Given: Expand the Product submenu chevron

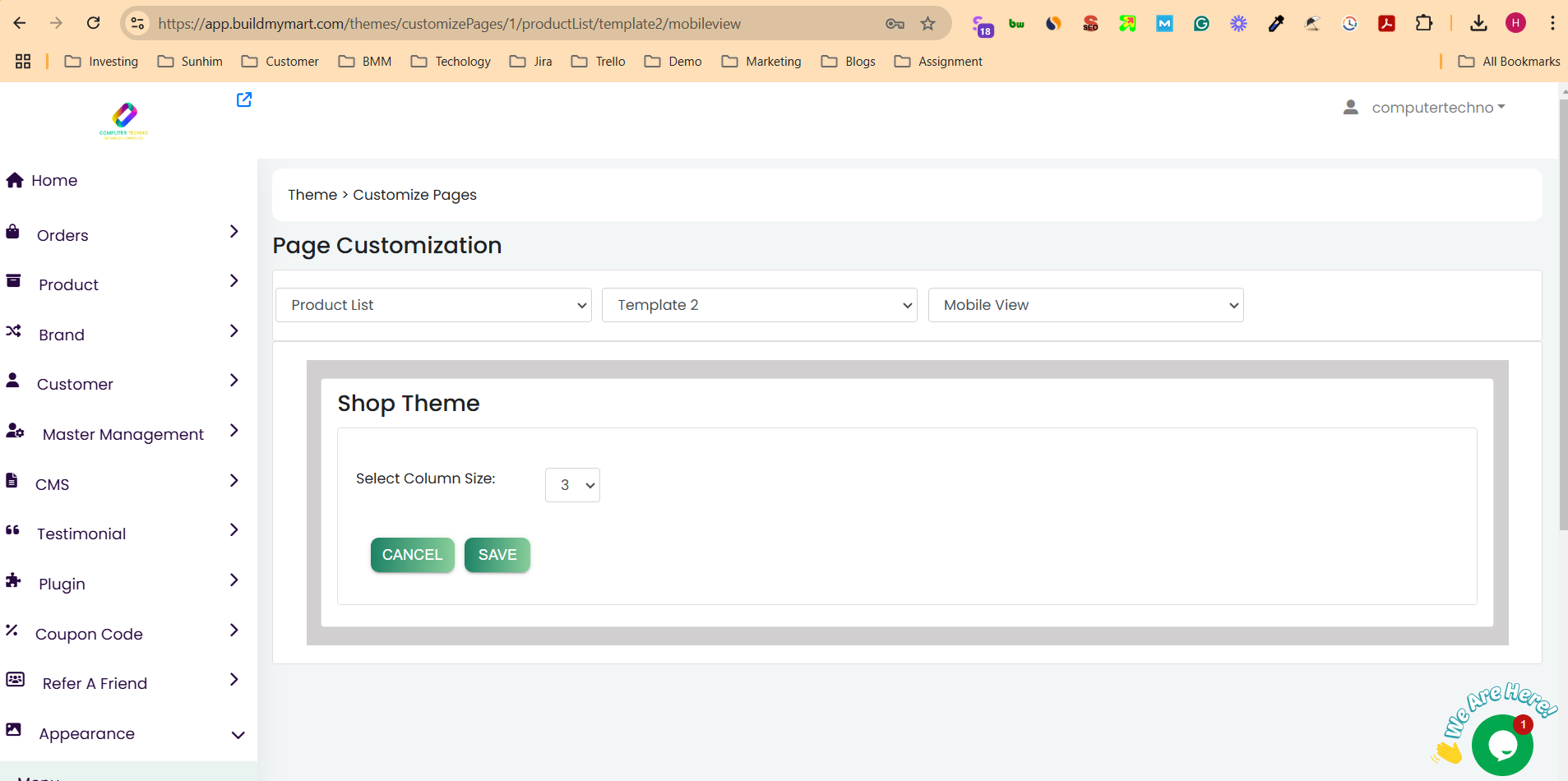Looking at the screenshot, I should click(x=234, y=281).
